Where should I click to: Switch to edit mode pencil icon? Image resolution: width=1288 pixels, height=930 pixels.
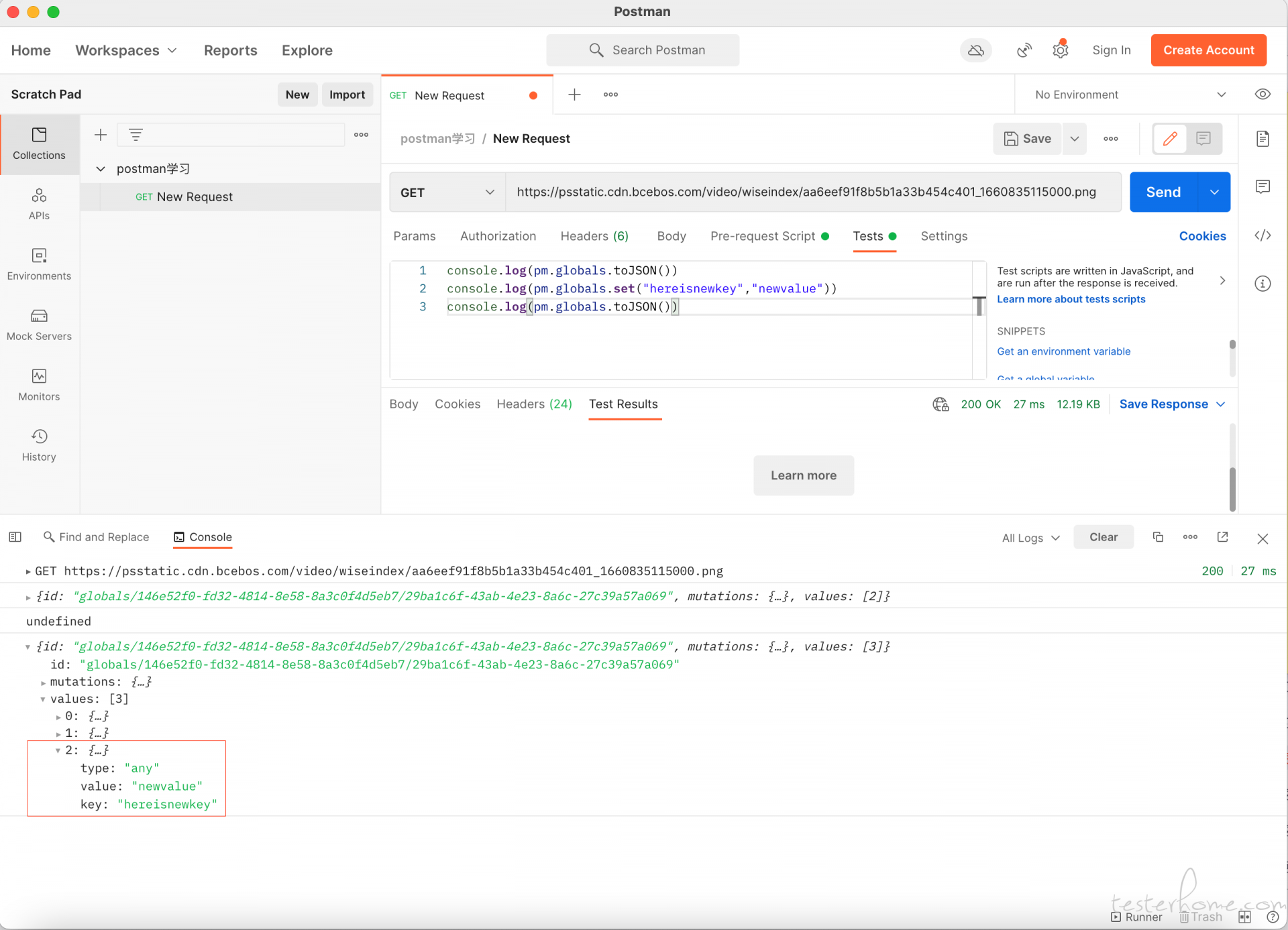click(x=1170, y=139)
